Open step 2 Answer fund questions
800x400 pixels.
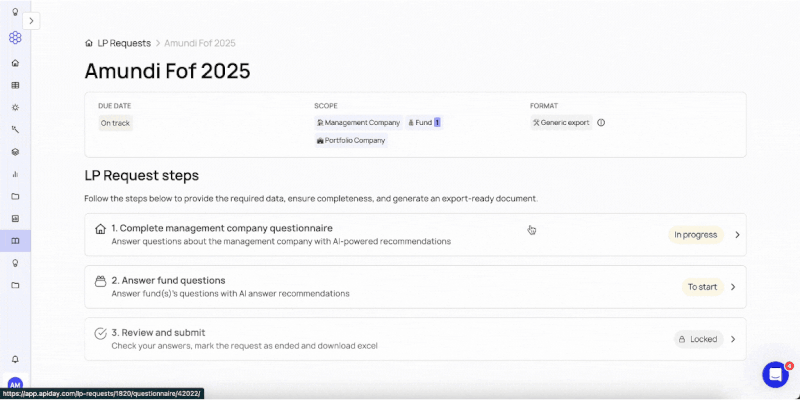pos(415,287)
